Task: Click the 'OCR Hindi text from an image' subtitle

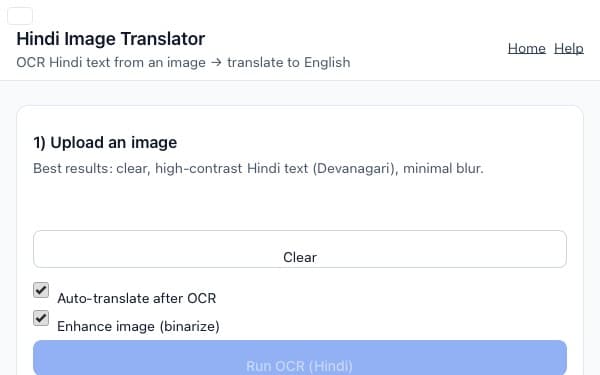Action: click(x=183, y=62)
